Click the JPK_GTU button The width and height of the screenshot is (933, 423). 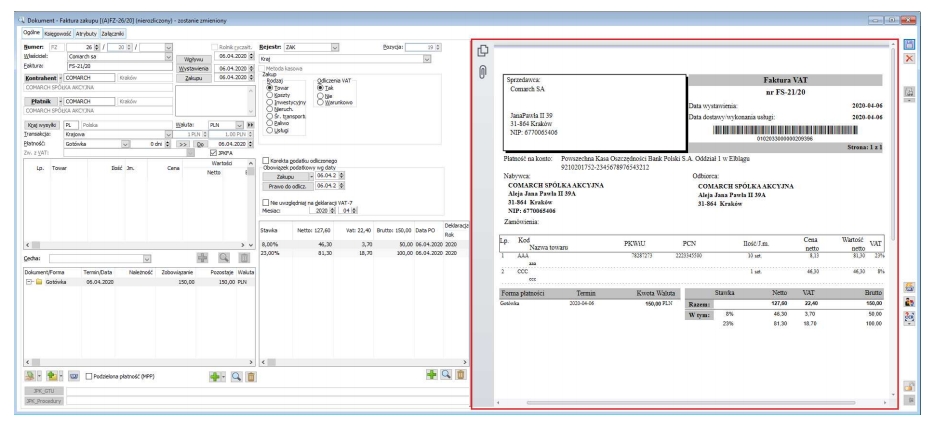click(43, 391)
